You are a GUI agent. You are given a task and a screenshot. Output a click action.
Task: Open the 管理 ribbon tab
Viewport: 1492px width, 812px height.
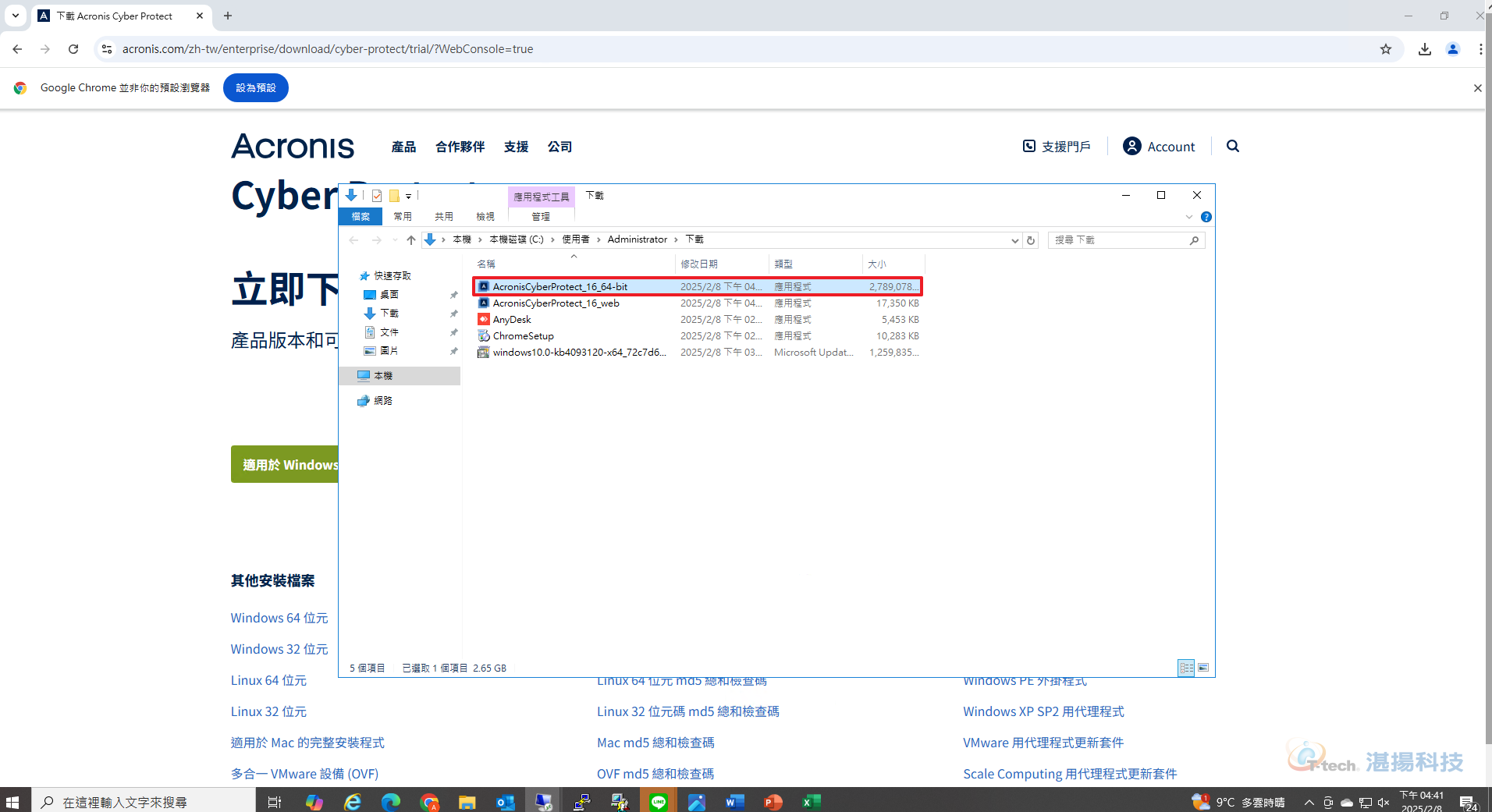pos(541,216)
